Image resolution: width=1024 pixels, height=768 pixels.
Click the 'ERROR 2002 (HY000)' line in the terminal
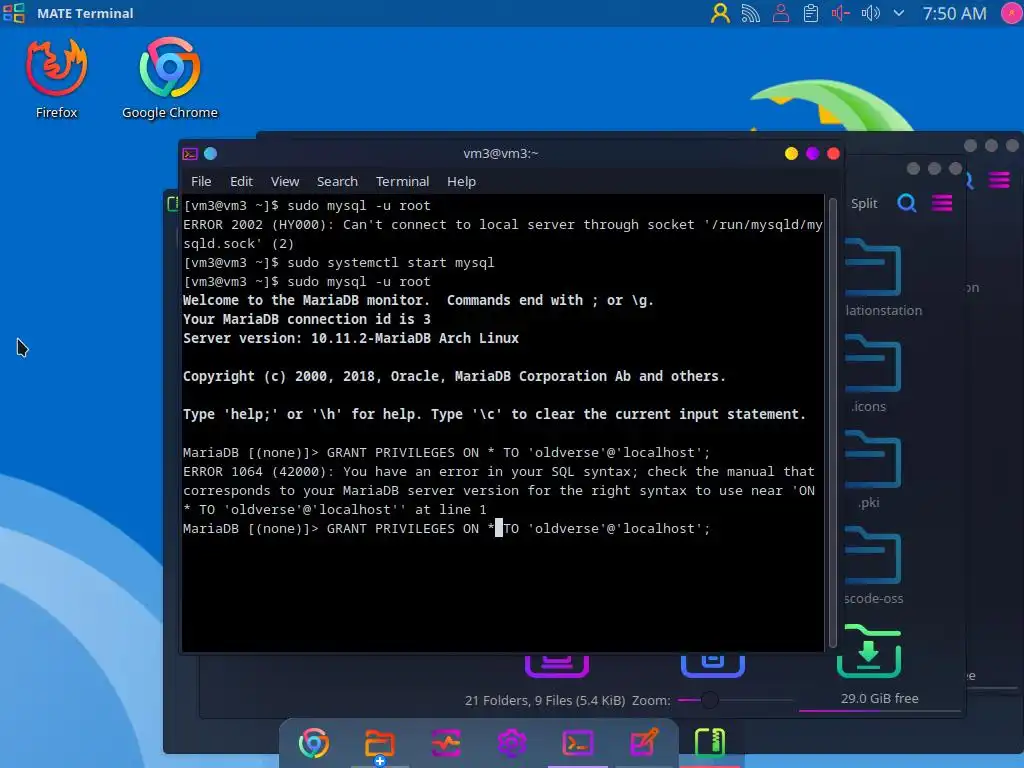[x=502, y=225]
